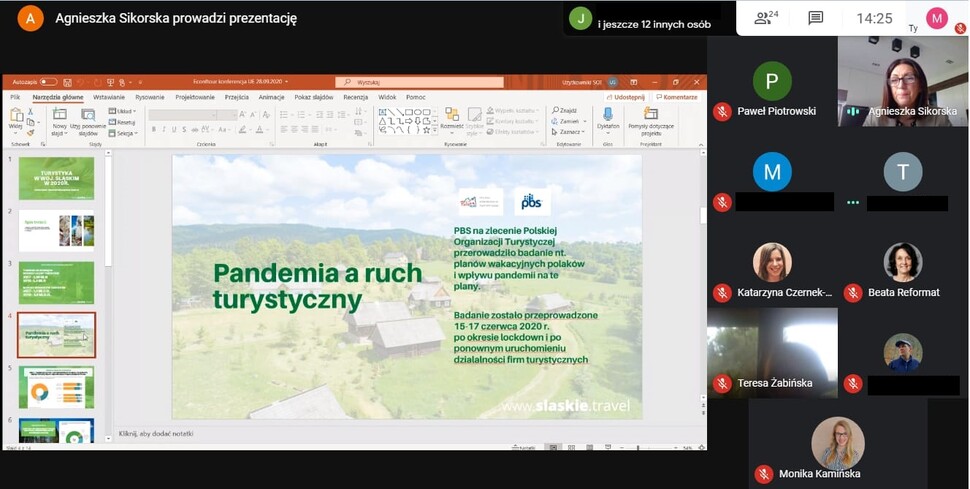Image resolution: width=970 pixels, height=489 pixels.
Task: Switch to the Wstawianie tab
Action: [109, 97]
